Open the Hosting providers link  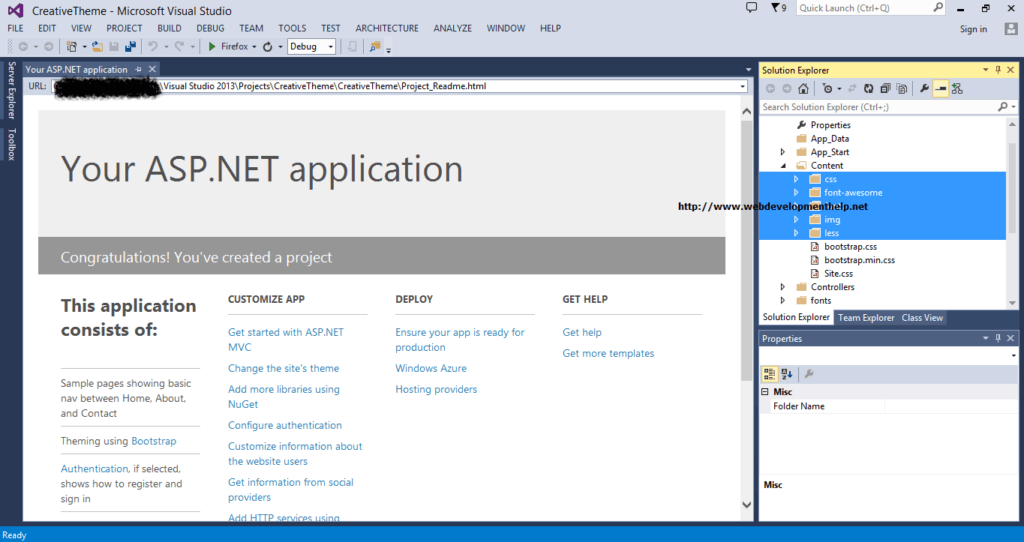(436, 389)
